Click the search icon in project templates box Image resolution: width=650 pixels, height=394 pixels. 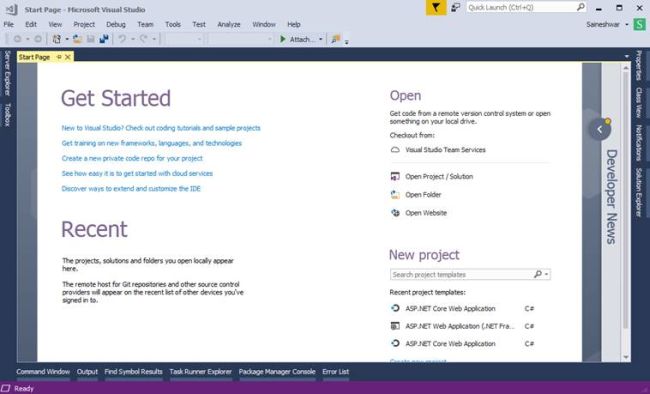[538, 274]
